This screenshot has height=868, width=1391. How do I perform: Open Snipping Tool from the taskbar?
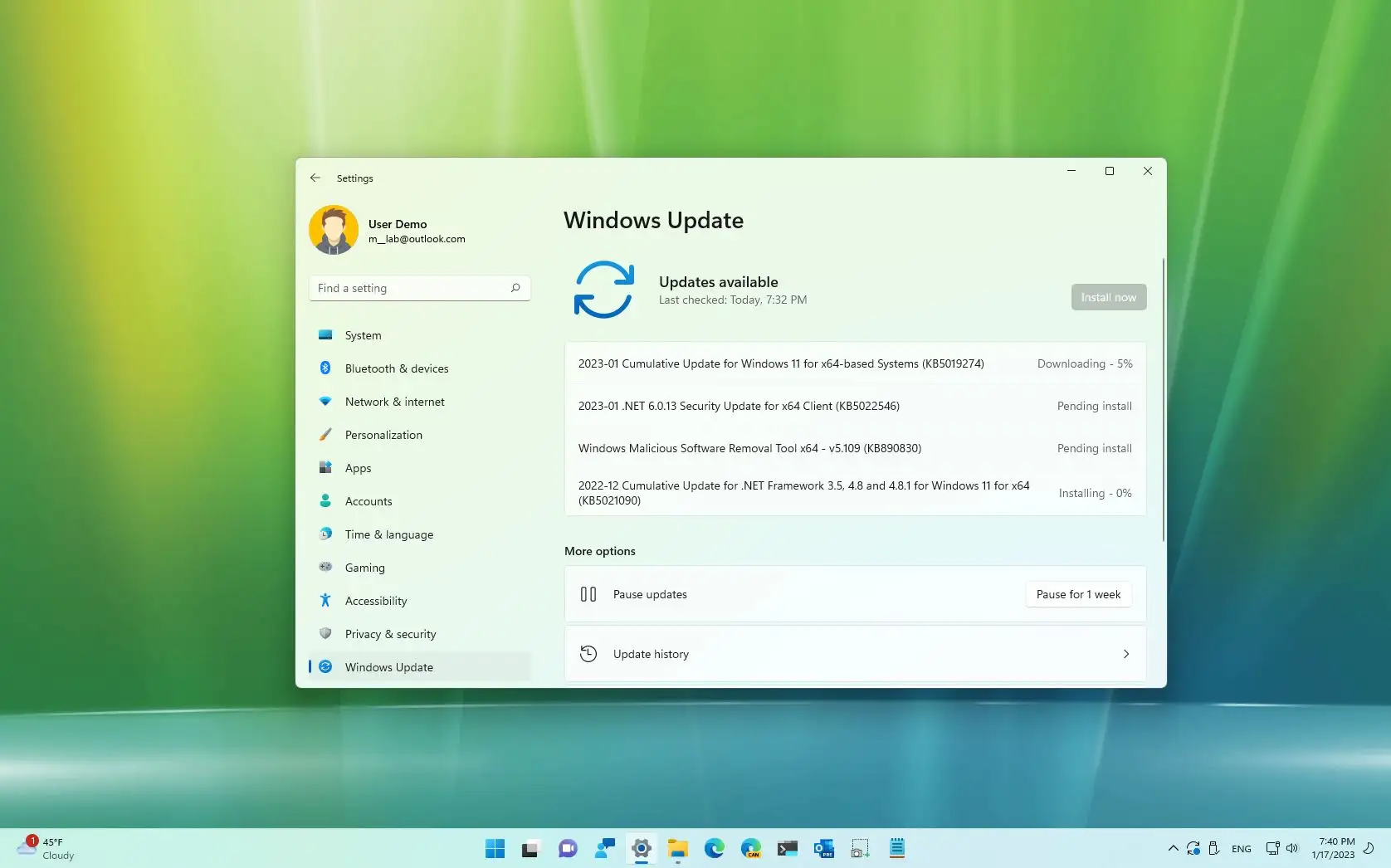(x=861, y=848)
